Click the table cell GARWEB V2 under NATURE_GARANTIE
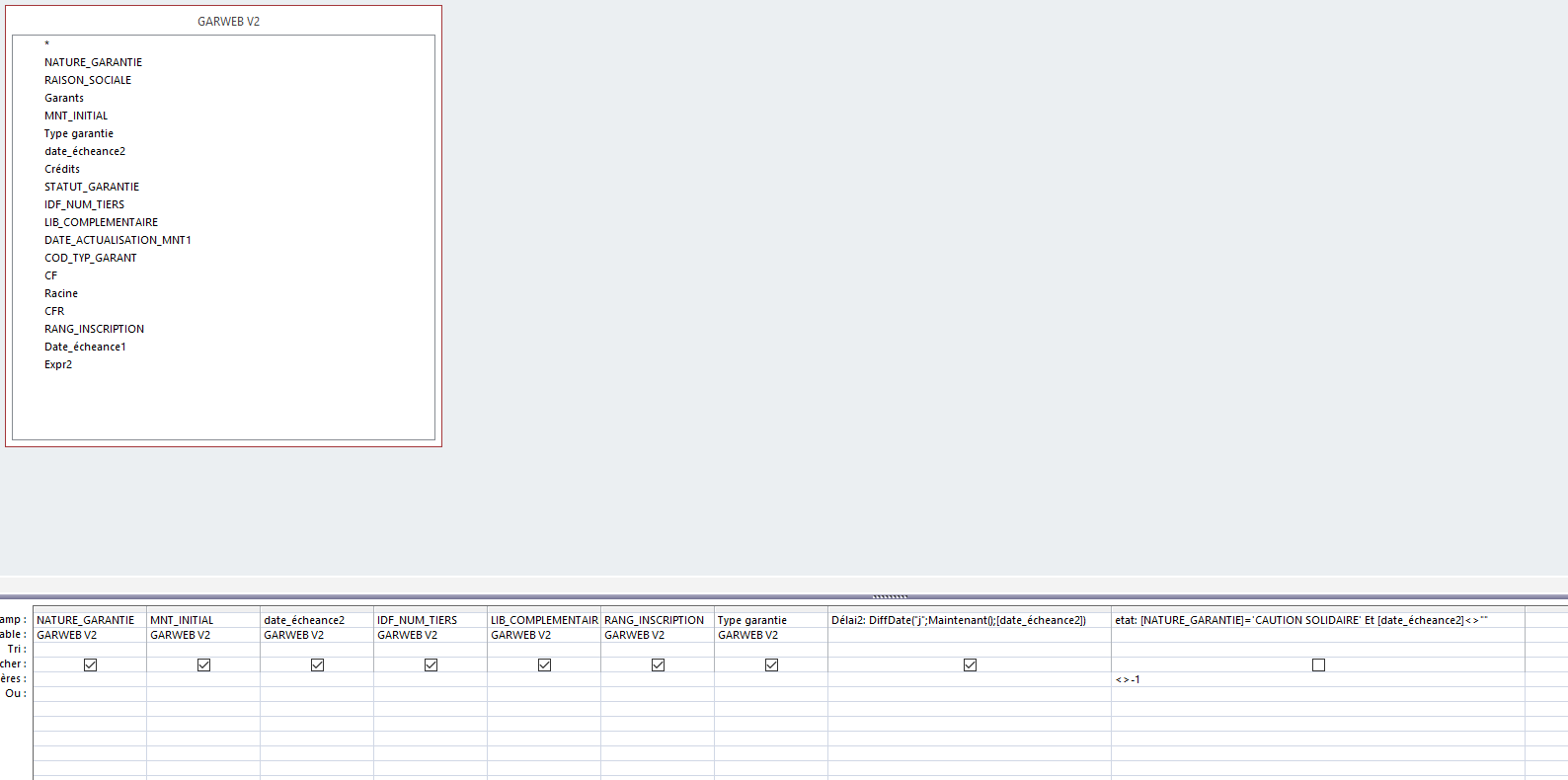1568x780 pixels. click(90, 635)
